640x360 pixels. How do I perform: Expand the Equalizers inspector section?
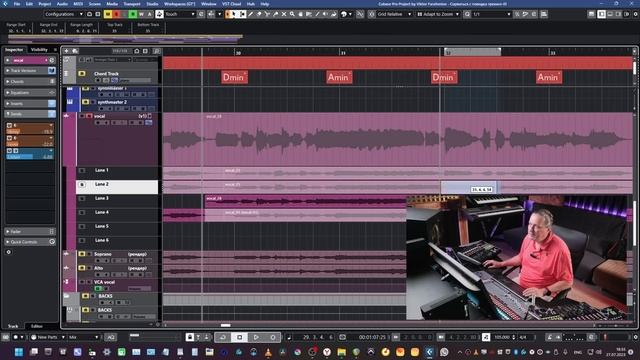pyautogui.click(x=29, y=93)
